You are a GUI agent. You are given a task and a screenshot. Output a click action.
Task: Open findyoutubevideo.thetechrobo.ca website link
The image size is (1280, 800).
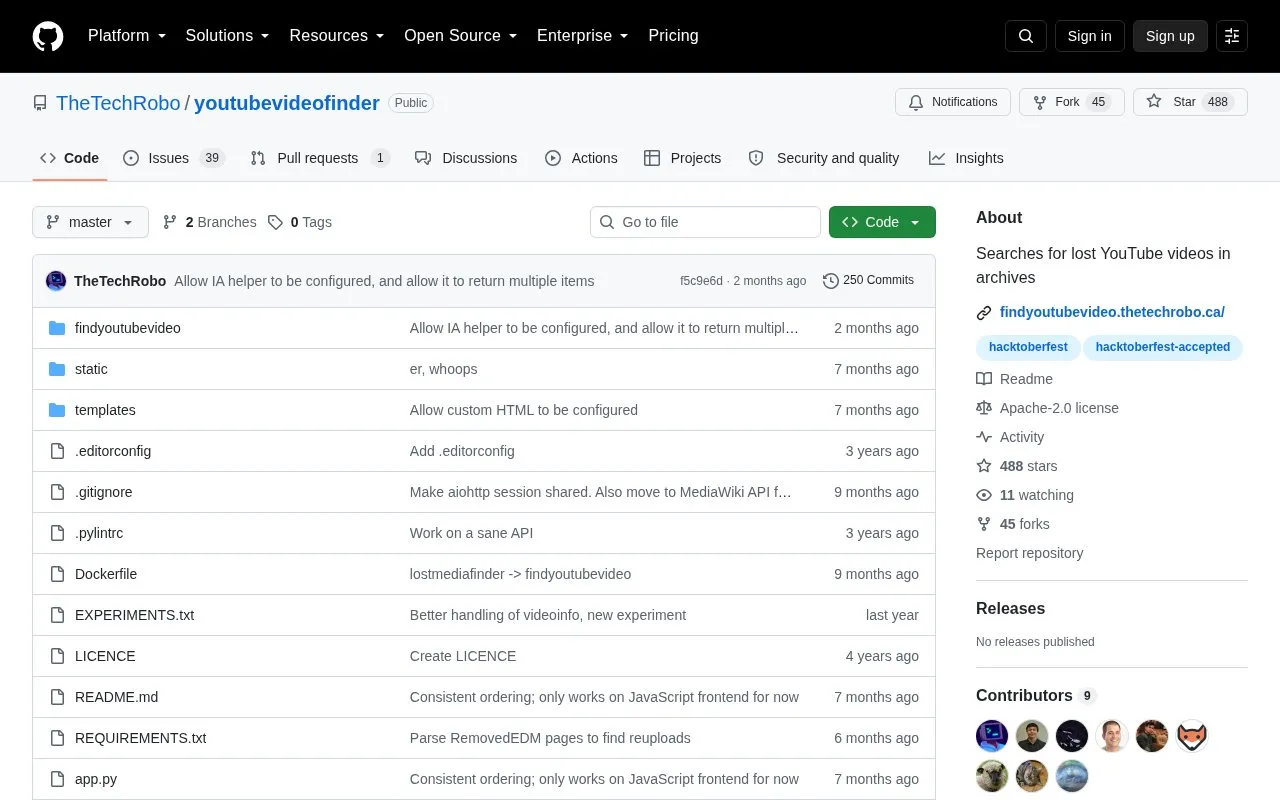coord(1112,312)
